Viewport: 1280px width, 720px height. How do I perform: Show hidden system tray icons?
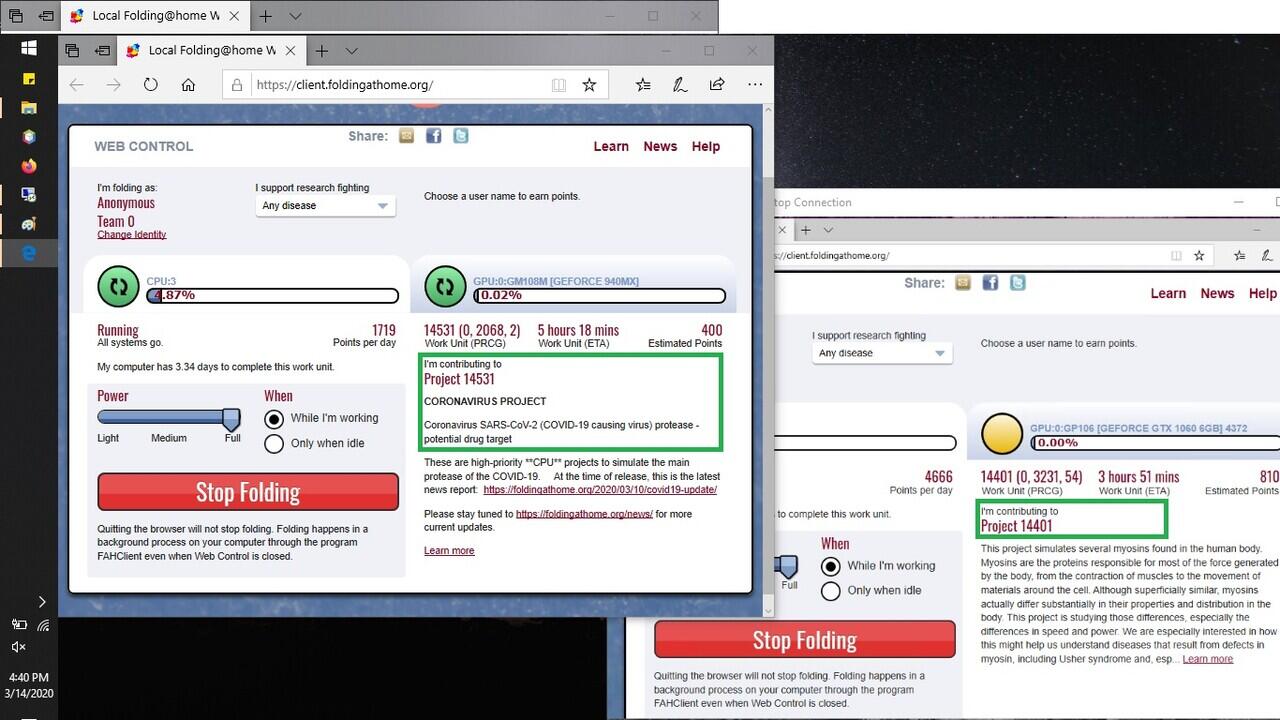[x=42, y=601]
